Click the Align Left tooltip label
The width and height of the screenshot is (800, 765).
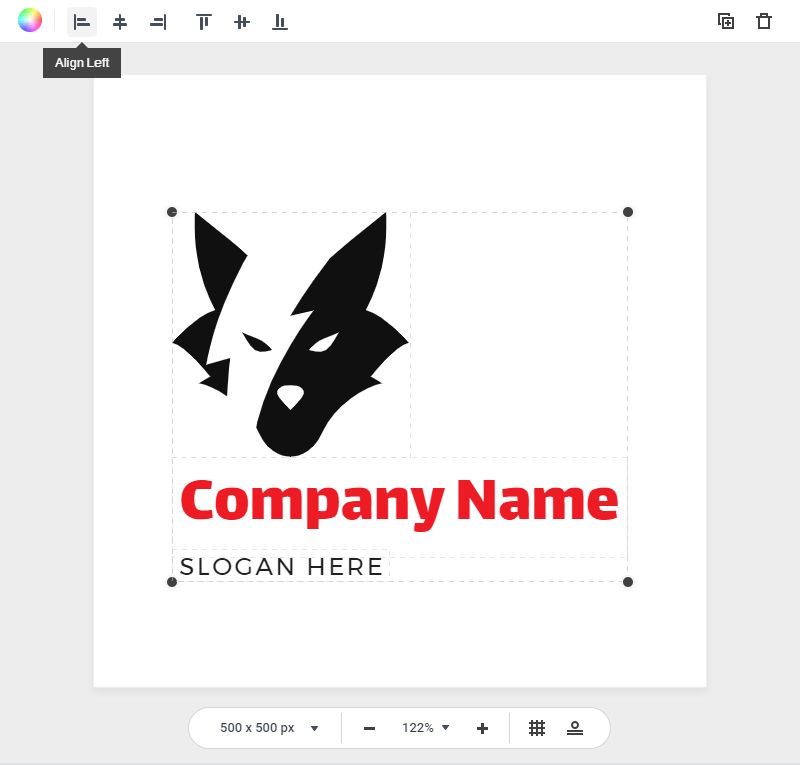81,62
